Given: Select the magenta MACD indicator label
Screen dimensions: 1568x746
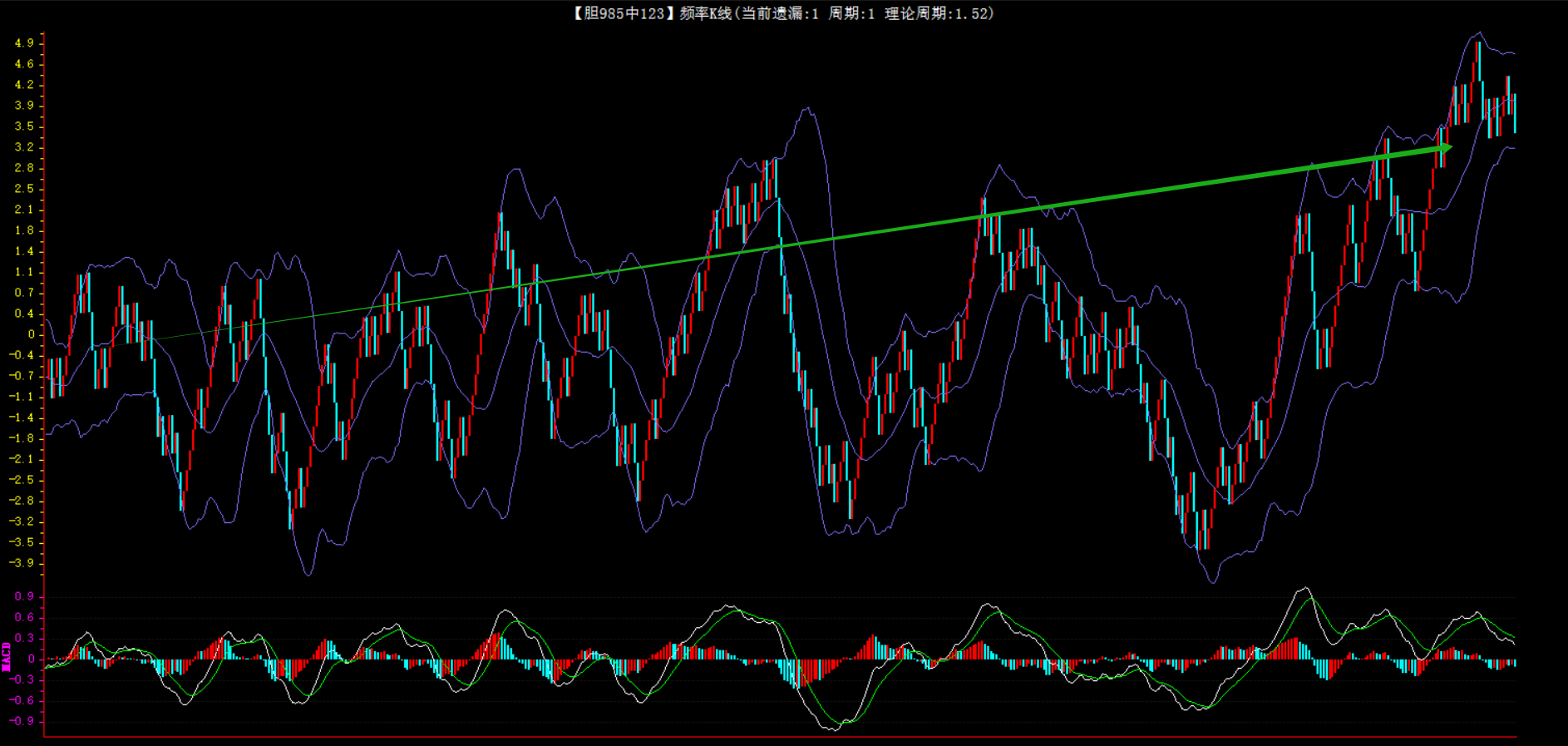Looking at the screenshot, I should pyautogui.click(x=6, y=656).
